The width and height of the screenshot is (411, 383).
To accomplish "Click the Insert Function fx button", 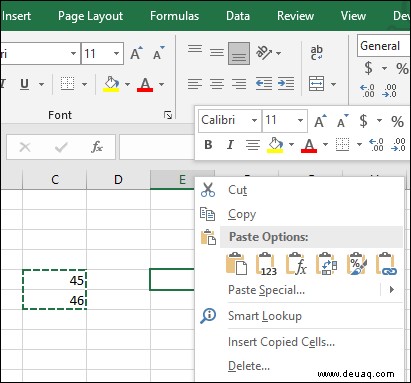I will click(x=97, y=147).
